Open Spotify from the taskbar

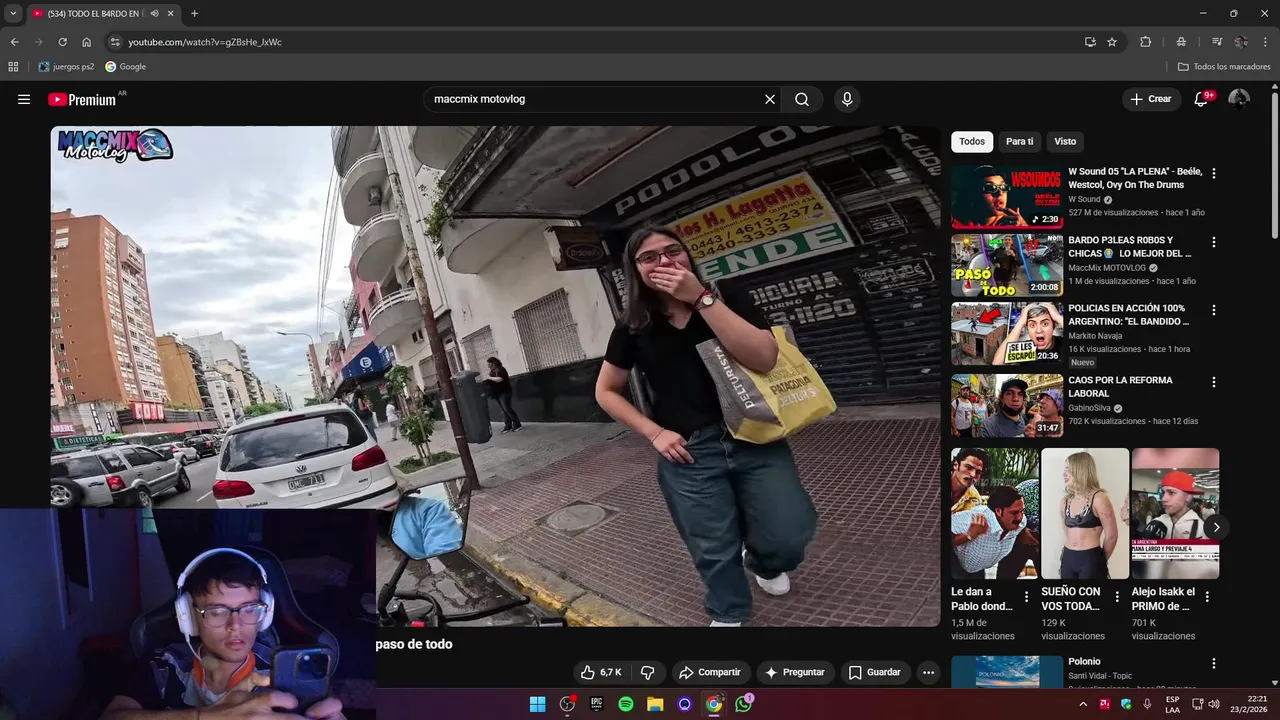626,704
